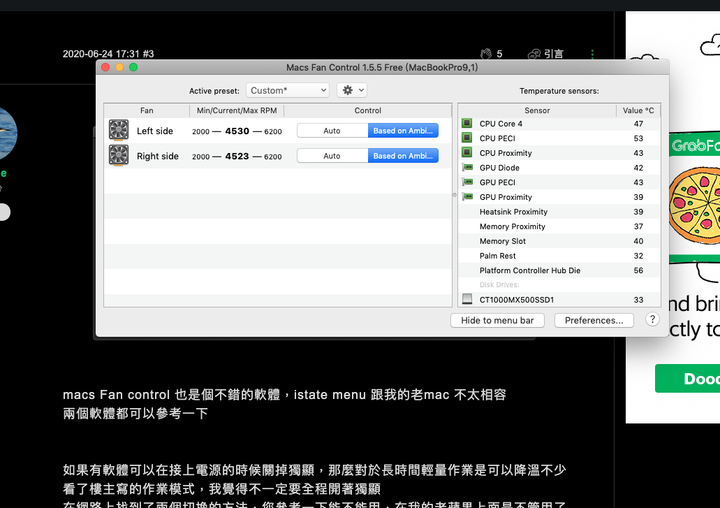Viewport: 720px width, 508px height.
Task: Click Right side current RPM 4523
Action: 237,156
